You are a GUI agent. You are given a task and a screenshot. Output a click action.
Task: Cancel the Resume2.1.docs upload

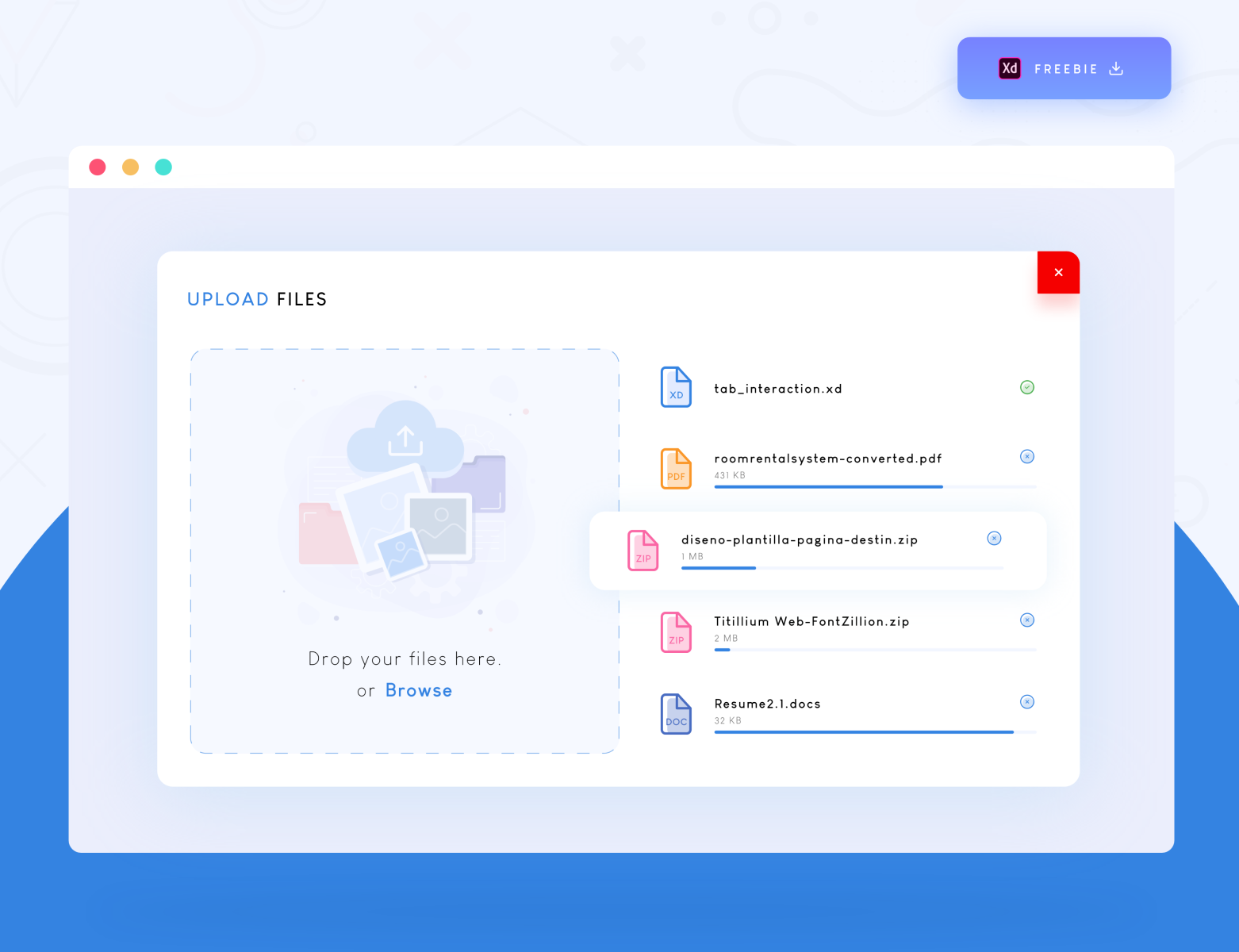click(x=1027, y=701)
